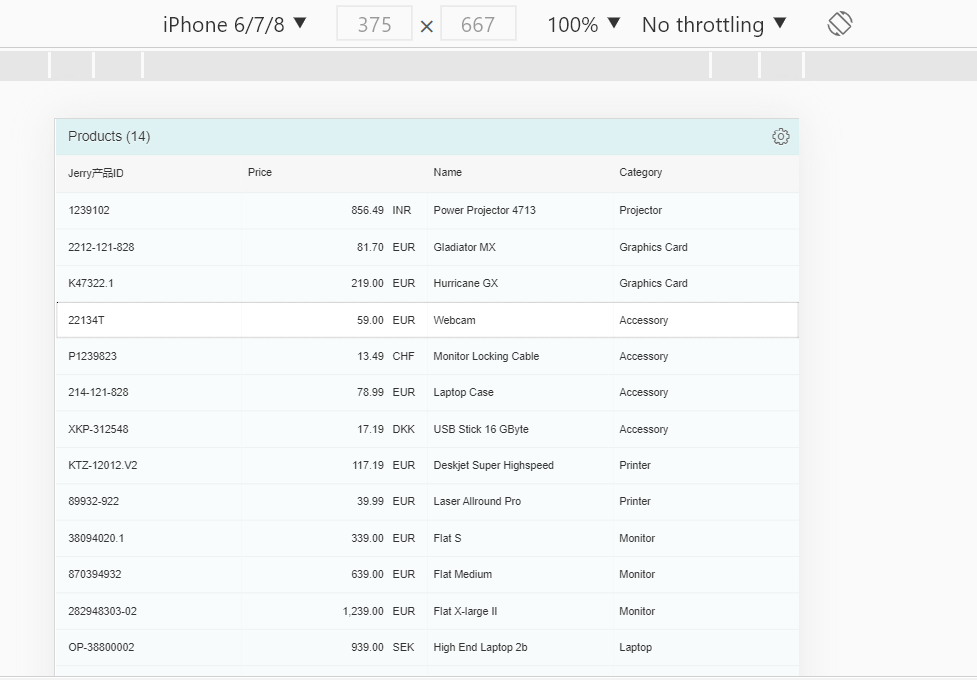
Task: Click price 117.19 EUR
Action: [x=383, y=466]
